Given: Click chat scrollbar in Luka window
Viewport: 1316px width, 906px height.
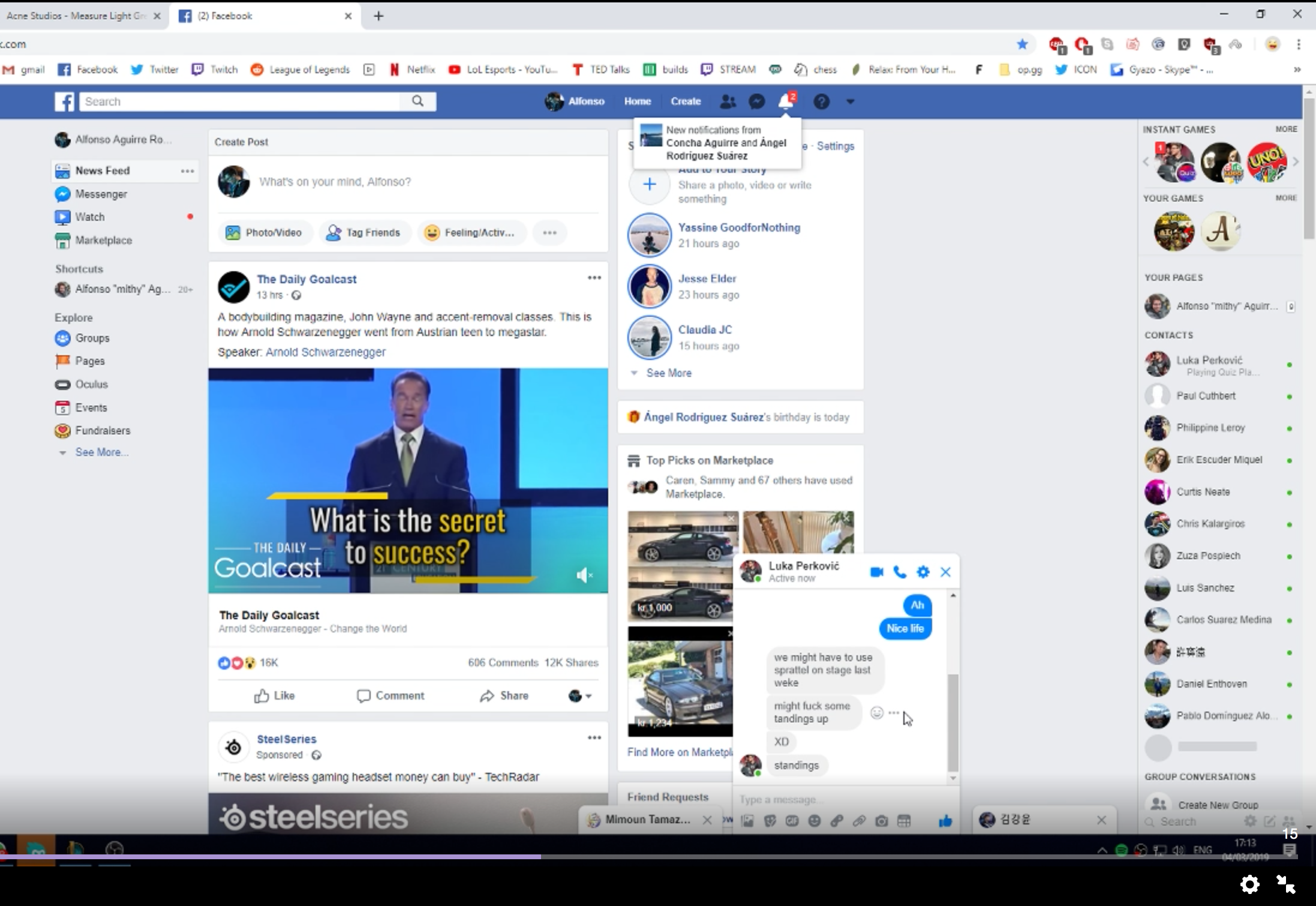Looking at the screenshot, I should click(953, 722).
